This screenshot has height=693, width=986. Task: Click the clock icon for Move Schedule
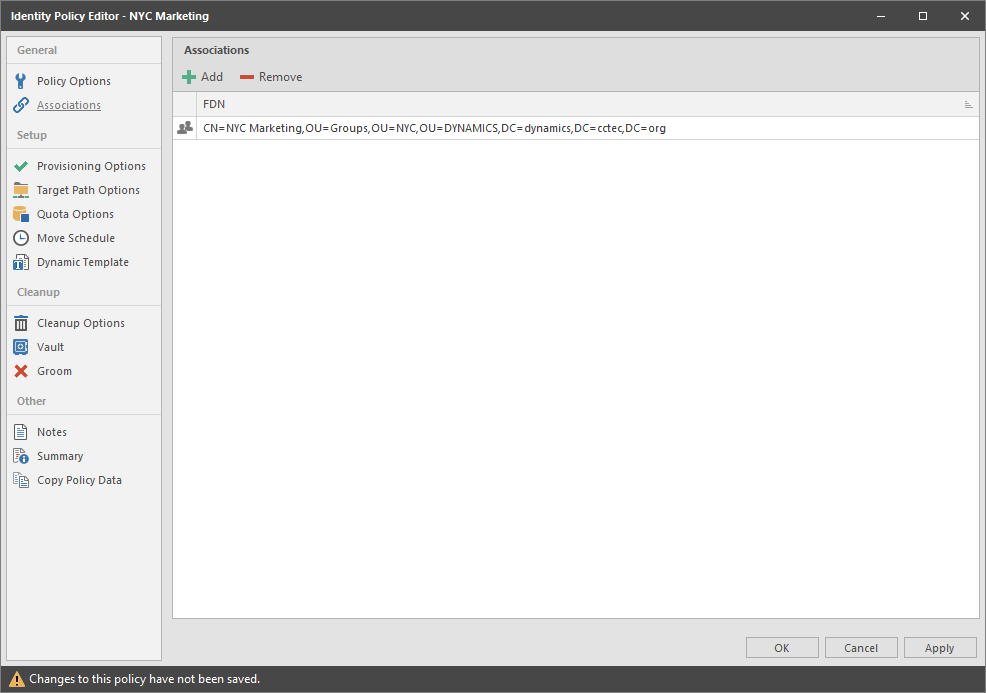point(21,238)
